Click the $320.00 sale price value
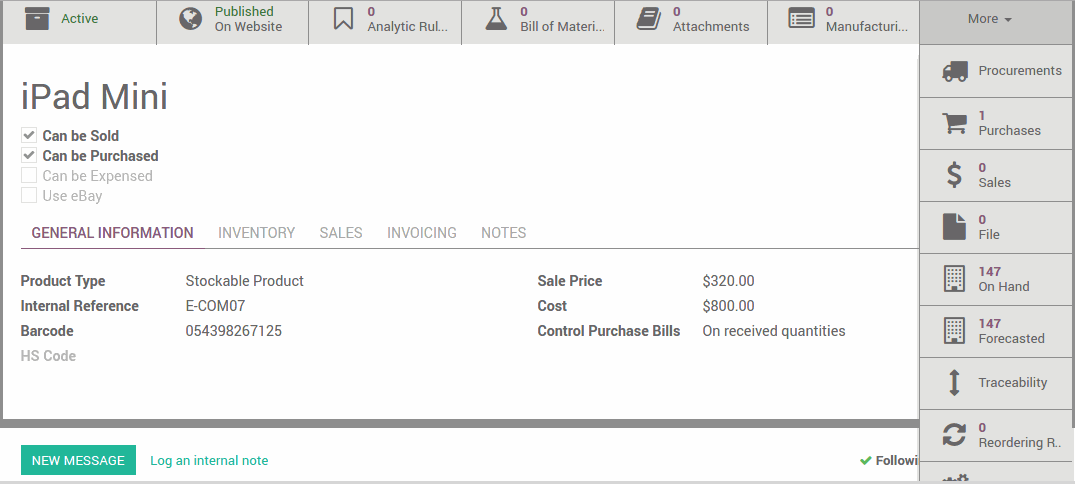This screenshot has height=484, width=1075. pyautogui.click(x=728, y=281)
